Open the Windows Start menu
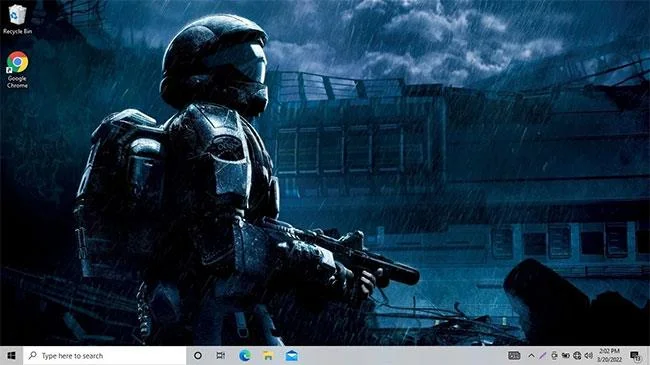650x365 pixels. pos(12,355)
